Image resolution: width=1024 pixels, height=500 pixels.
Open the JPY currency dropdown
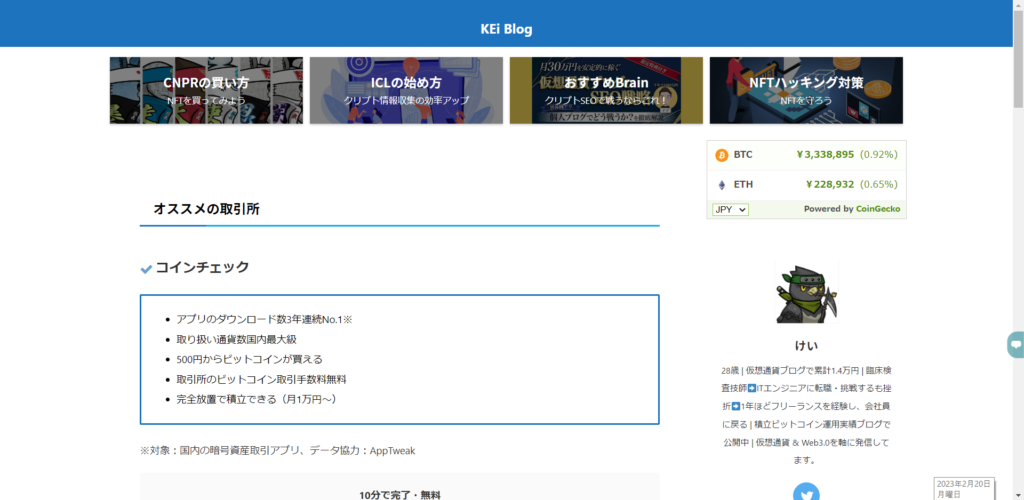730,210
